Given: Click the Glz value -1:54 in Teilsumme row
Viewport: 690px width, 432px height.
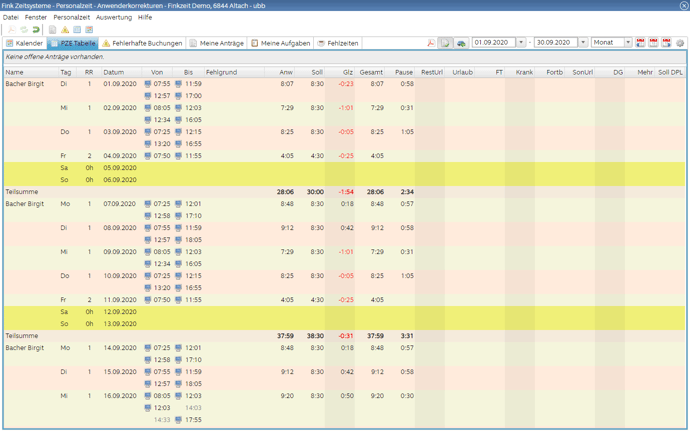Looking at the screenshot, I should click(346, 192).
